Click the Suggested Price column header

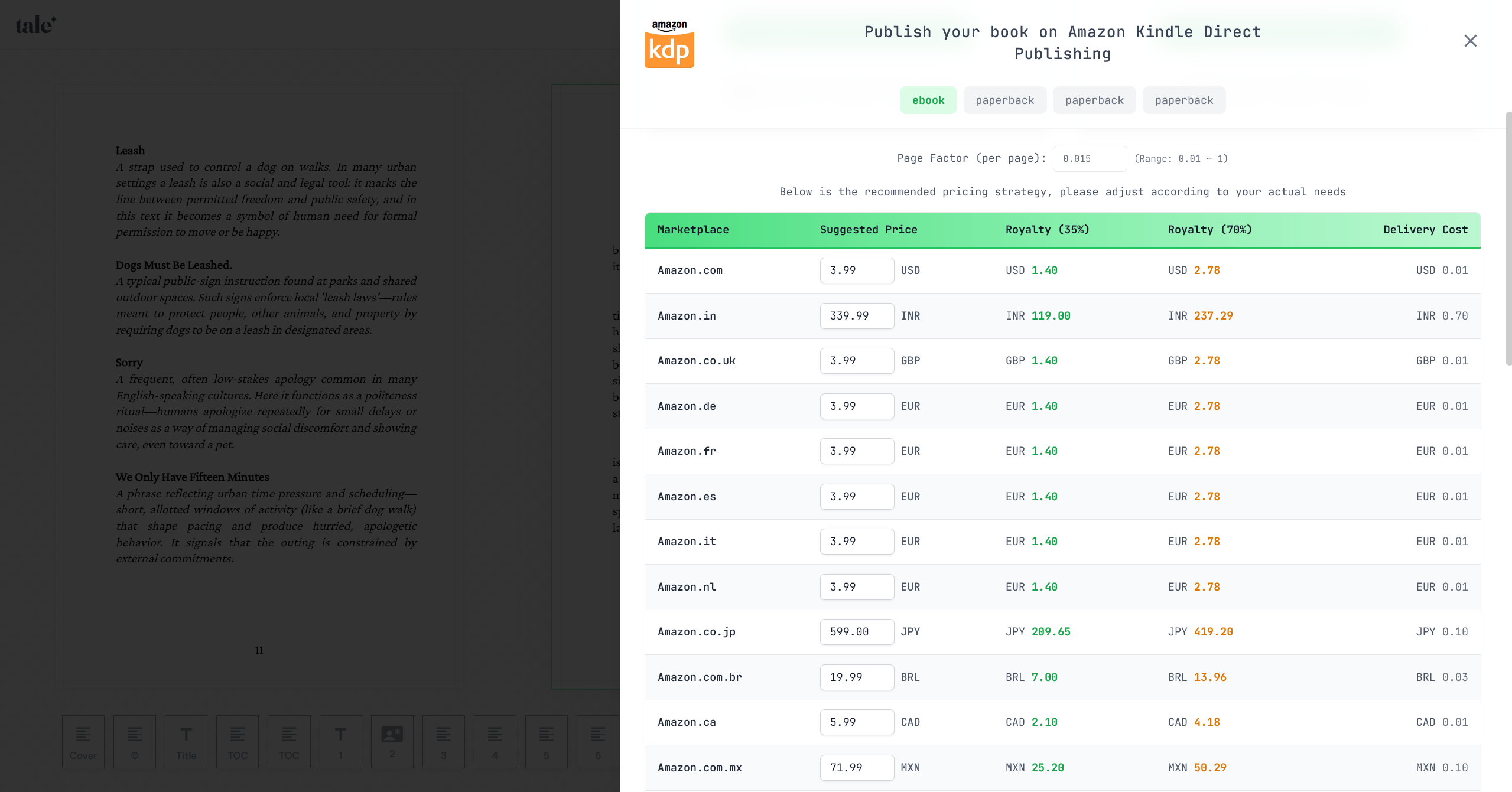(x=868, y=230)
